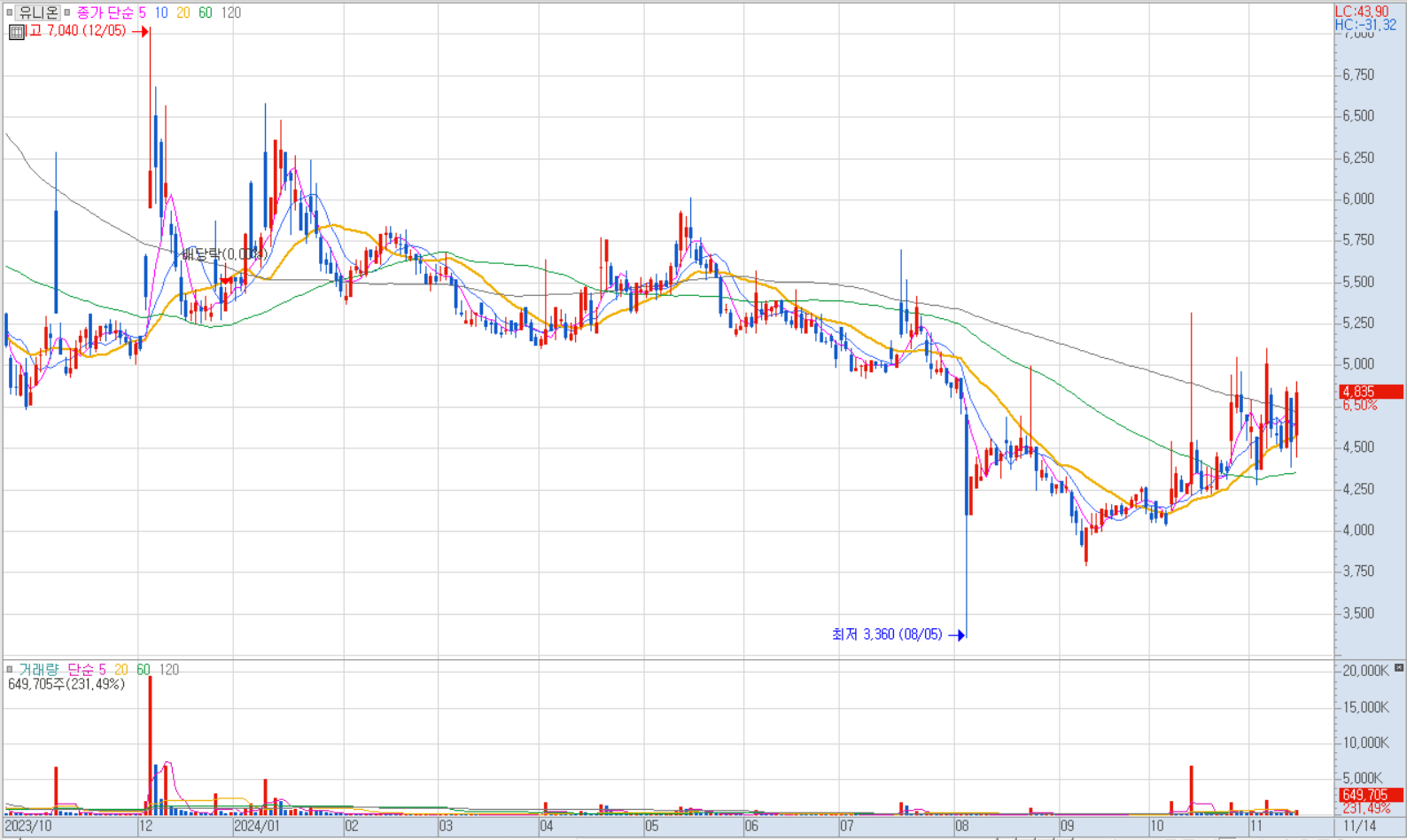Click the LC:43,90 indicator
The width and height of the screenshot is (1407, 840).
pos(1362,12)
